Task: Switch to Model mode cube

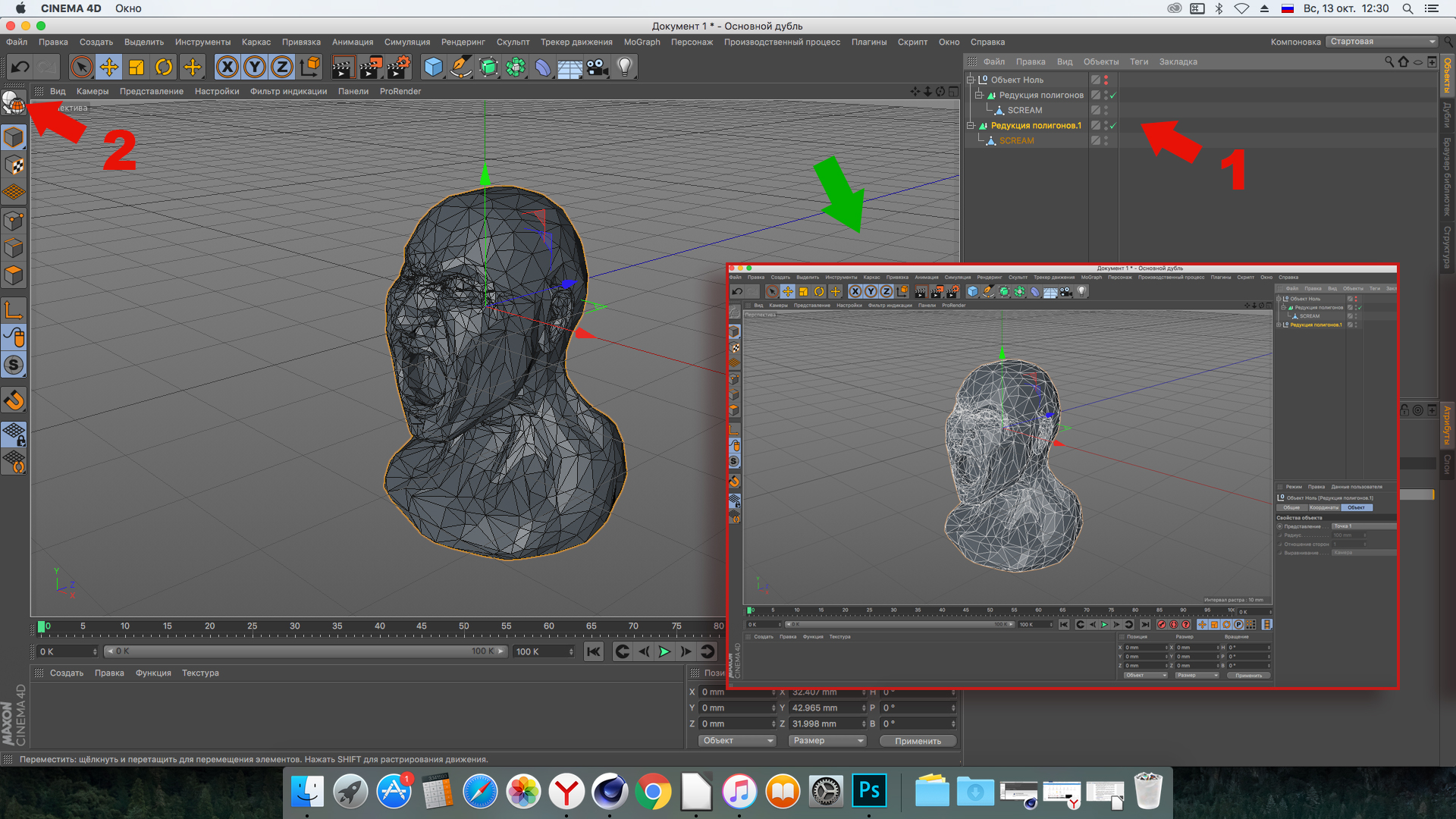Action: pos(14,137)
